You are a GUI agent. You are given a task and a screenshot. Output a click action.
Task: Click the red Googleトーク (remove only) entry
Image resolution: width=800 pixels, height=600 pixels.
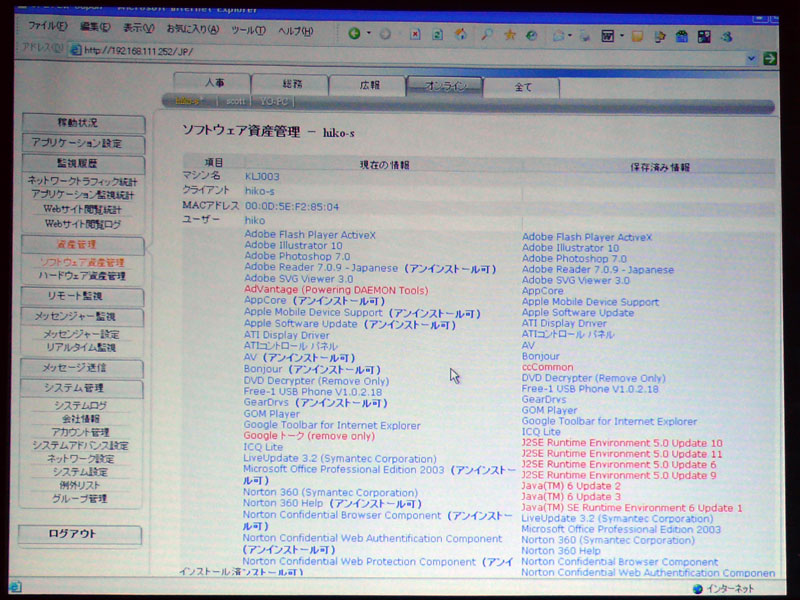tap(309, 436)
